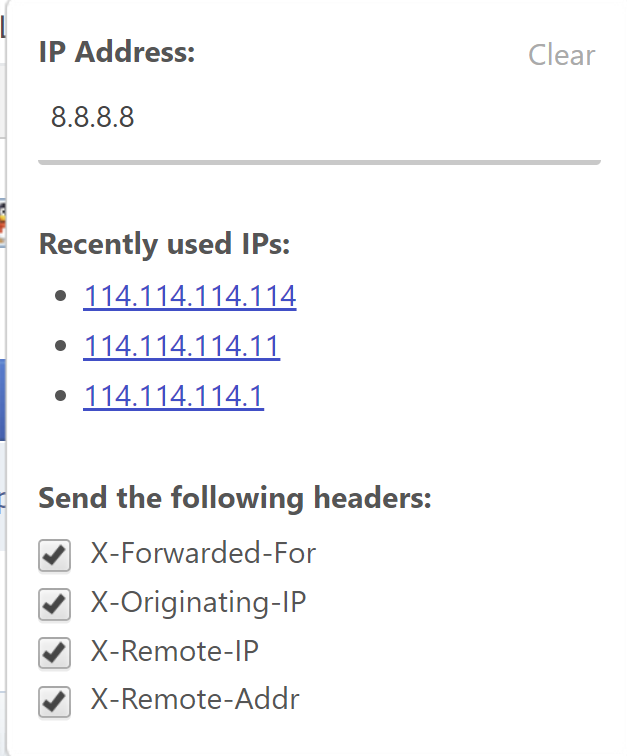This screenshot has height=756, width=627.
Task: Pick the 114.114.114.1 recent IP link
Action: [x=174, y=397]
